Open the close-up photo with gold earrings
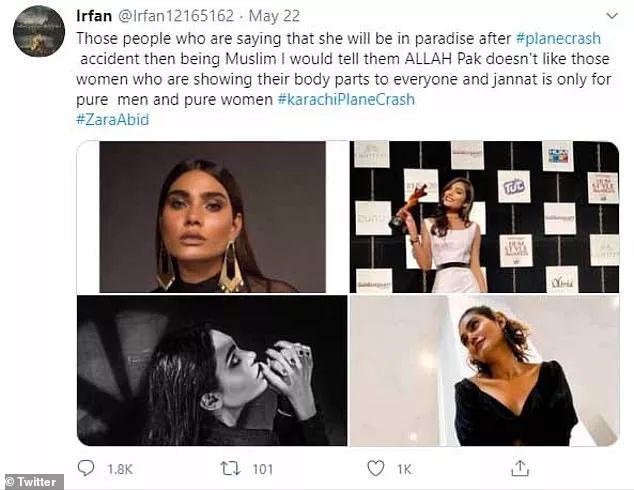This screenshot has width=634, height=490. [213, 217]
